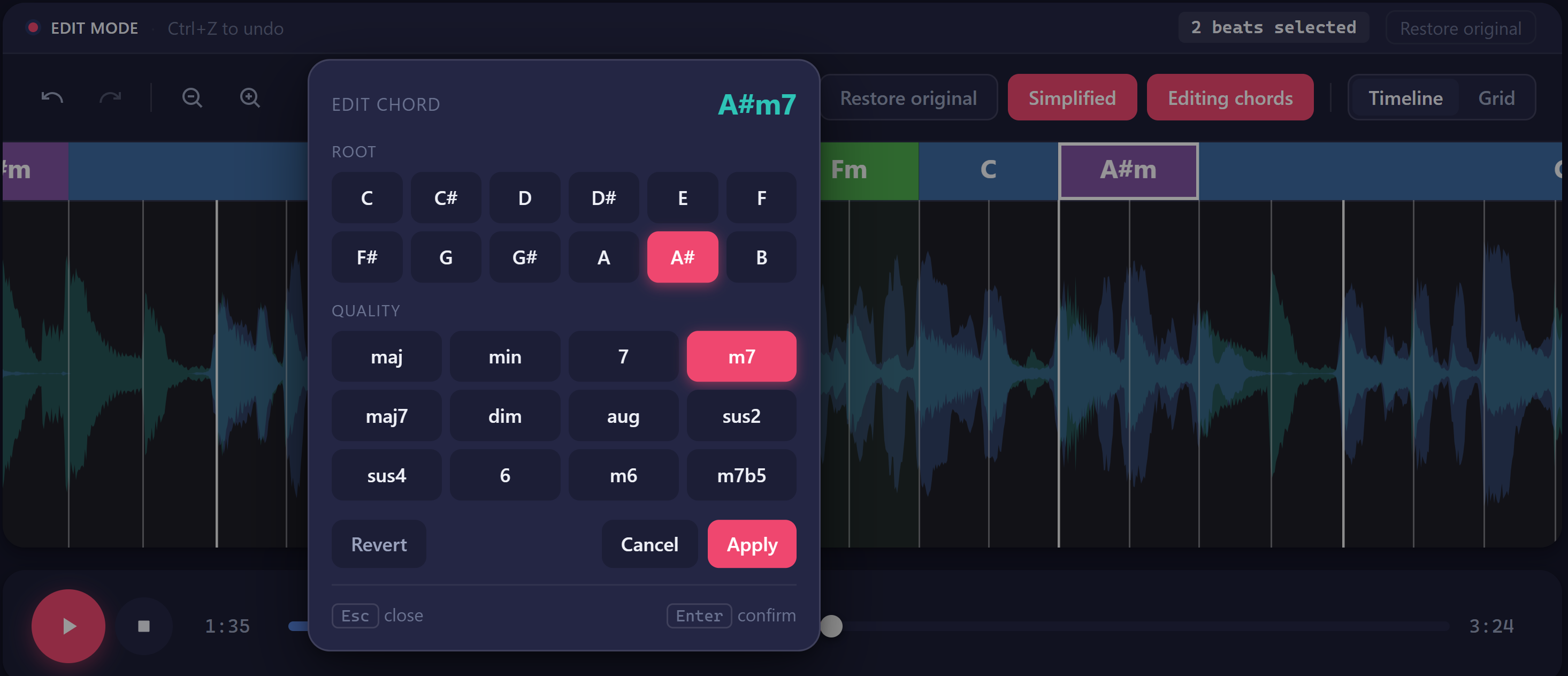
Task: Select the Fm chord block
Action: coord(869,171)
